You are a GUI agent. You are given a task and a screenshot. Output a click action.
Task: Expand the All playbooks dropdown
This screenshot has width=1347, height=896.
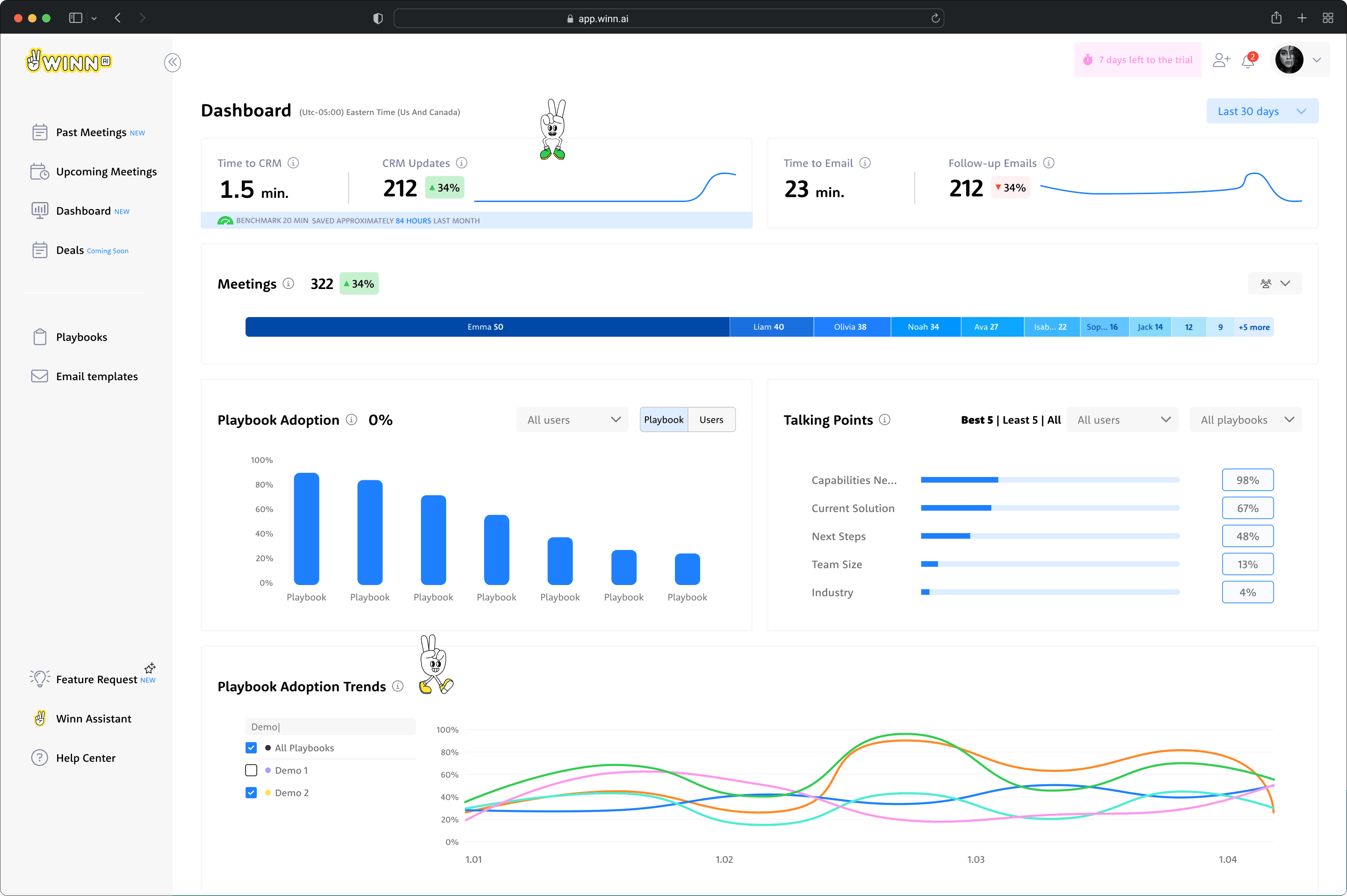[x=1246, y=419]
